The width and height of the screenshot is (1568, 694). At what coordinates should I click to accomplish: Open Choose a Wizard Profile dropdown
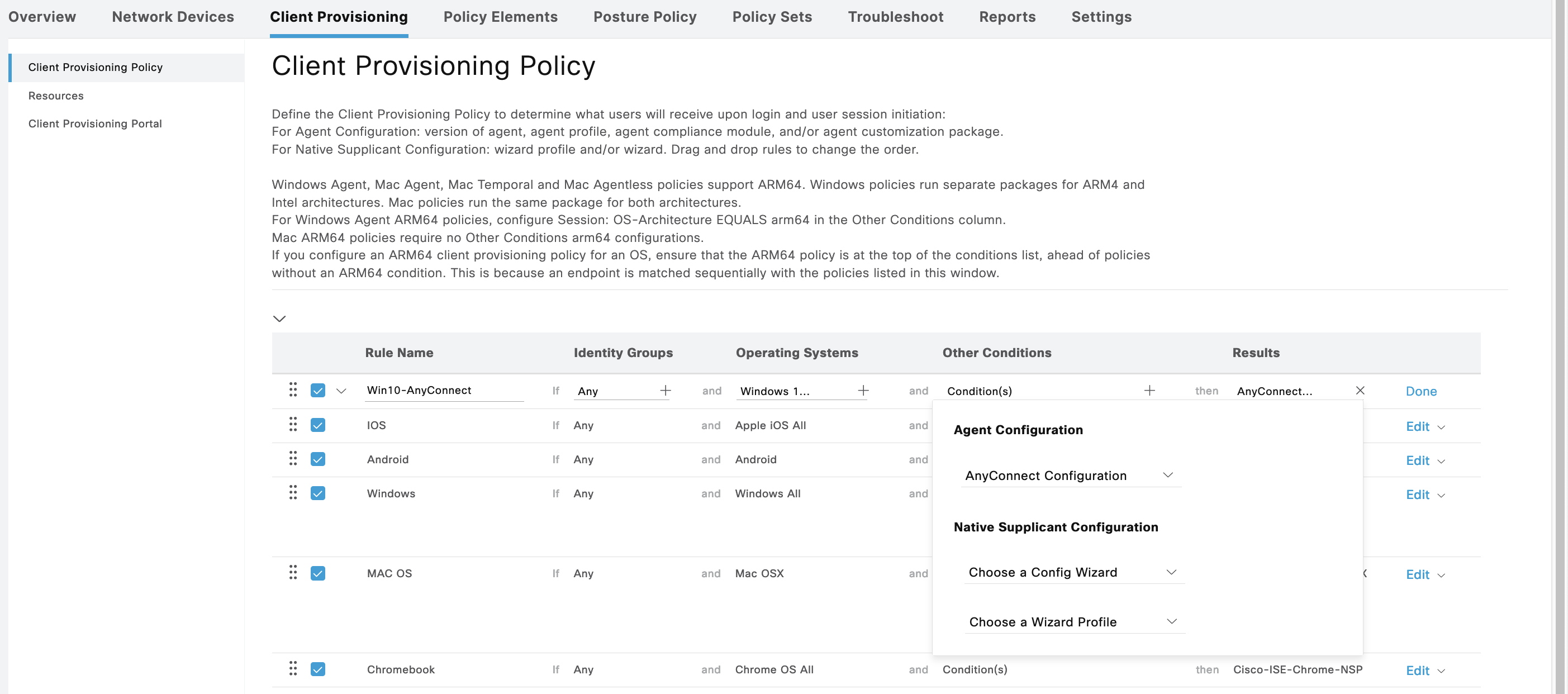pos(1074,621)
